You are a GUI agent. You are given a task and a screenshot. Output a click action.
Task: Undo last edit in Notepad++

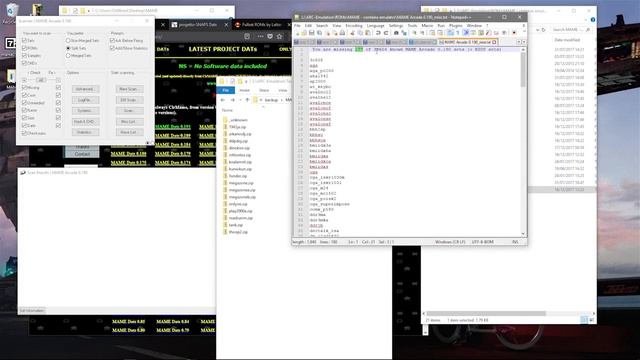click(x=378, y=33)
